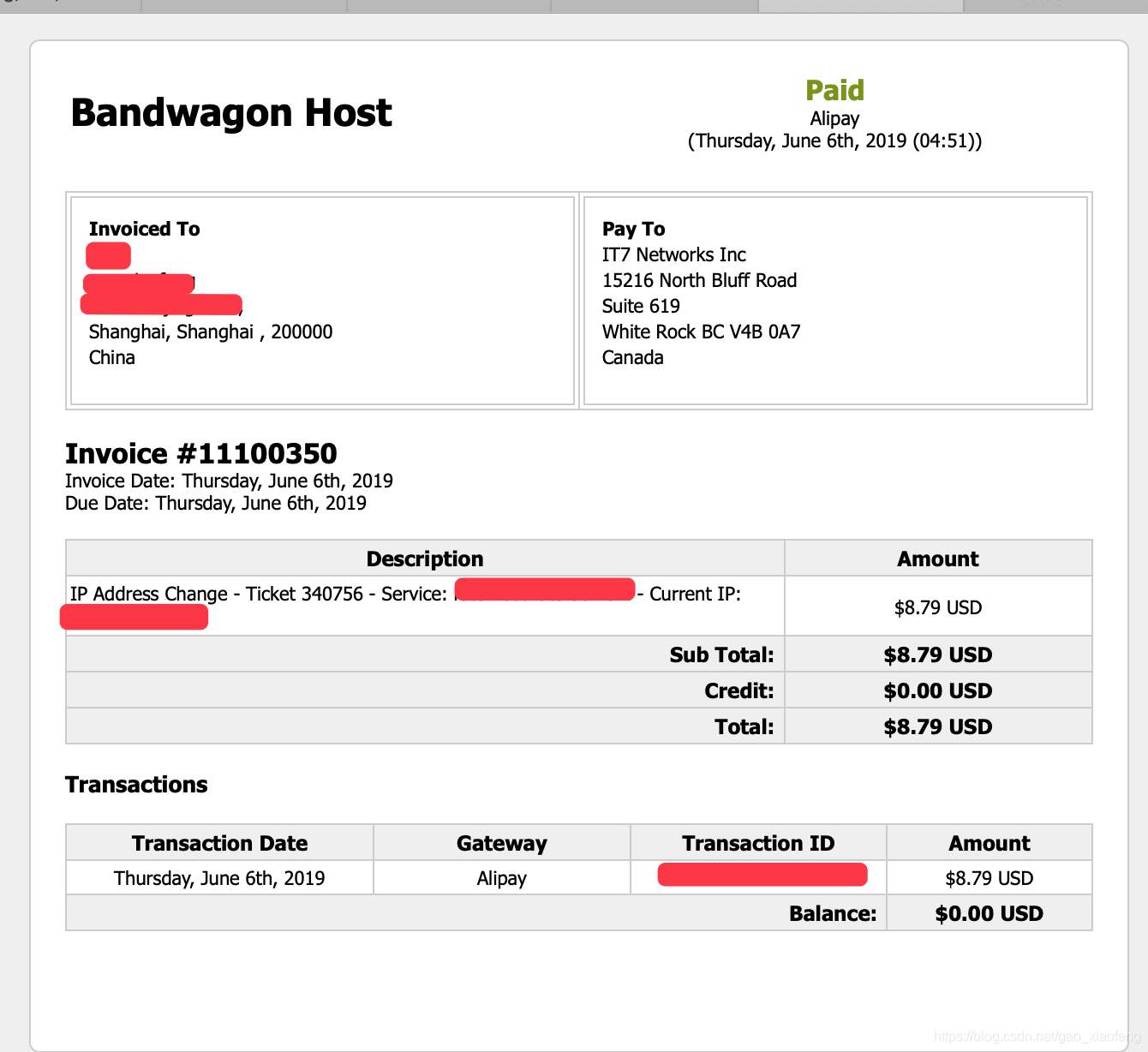Select IT7 Networks Inc text

pos(673,254)
